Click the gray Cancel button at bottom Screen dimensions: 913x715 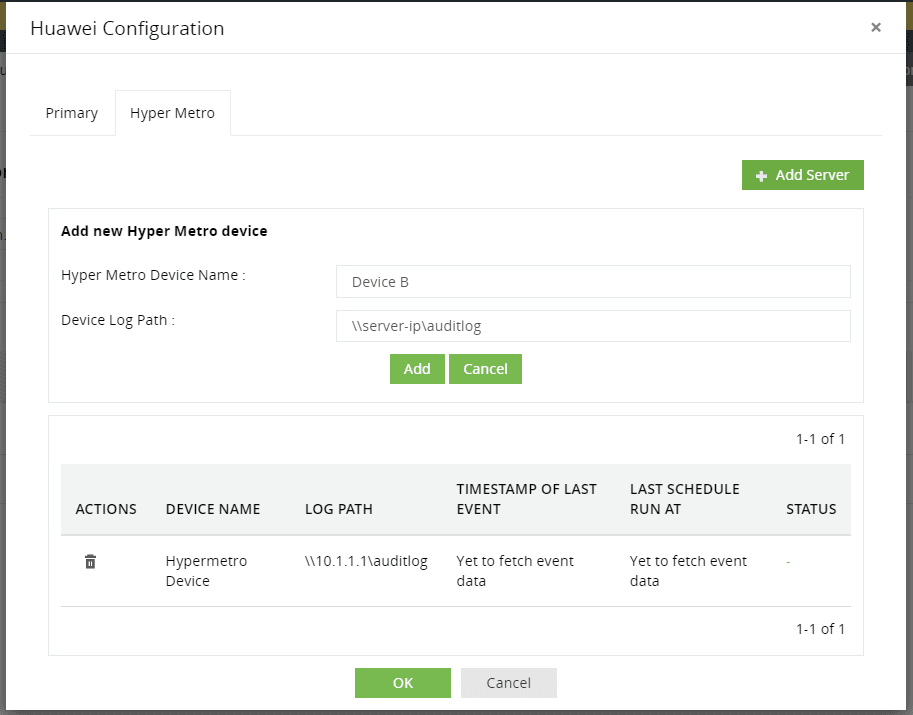(508, 683)
